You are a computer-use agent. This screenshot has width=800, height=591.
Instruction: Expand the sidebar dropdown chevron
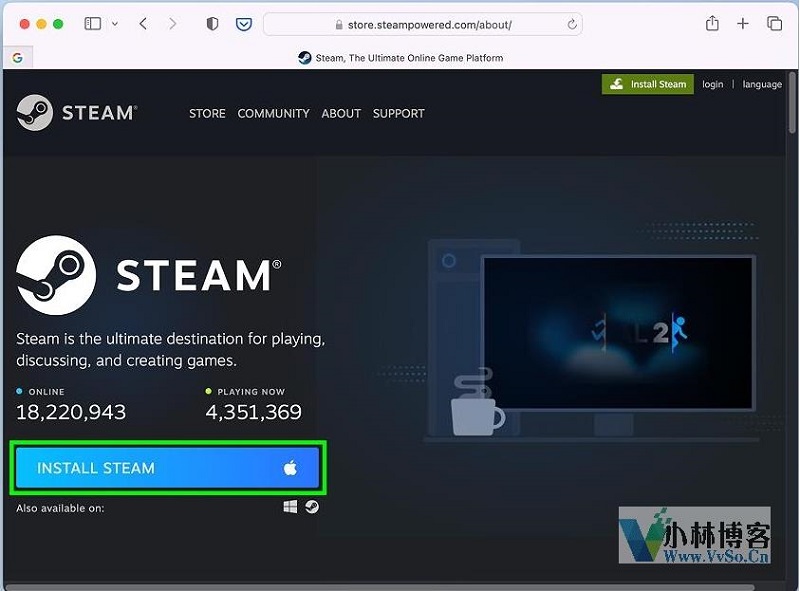[x=115, y=24]
